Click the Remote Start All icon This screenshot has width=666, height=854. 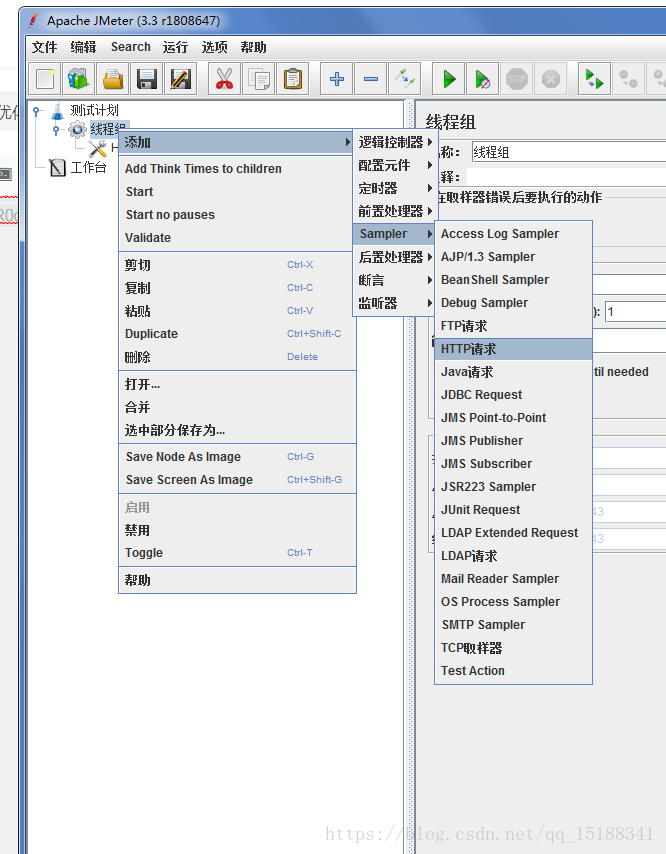tap(594, 80)
